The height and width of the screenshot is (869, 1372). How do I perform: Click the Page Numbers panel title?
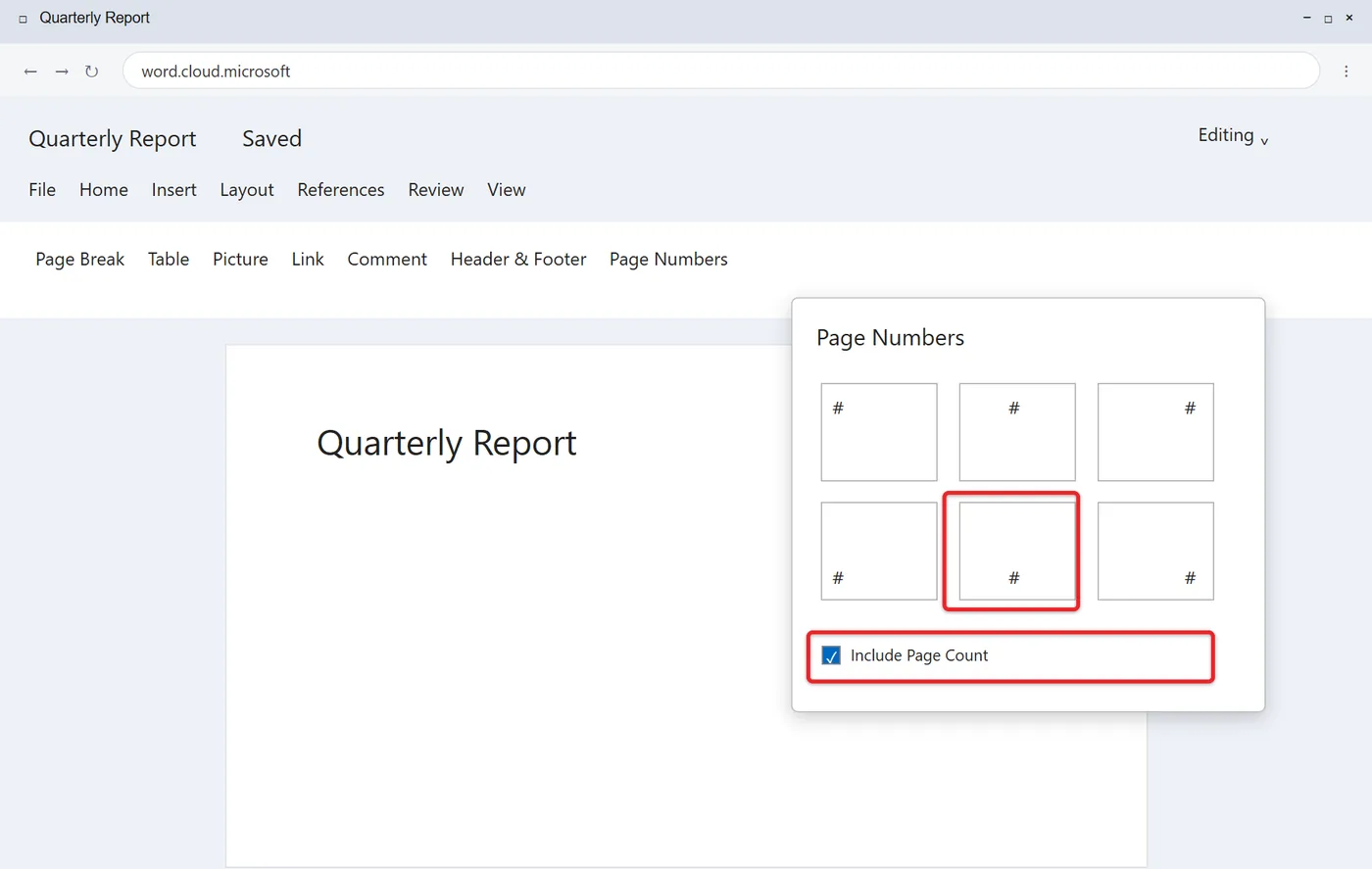click(890, 338)
